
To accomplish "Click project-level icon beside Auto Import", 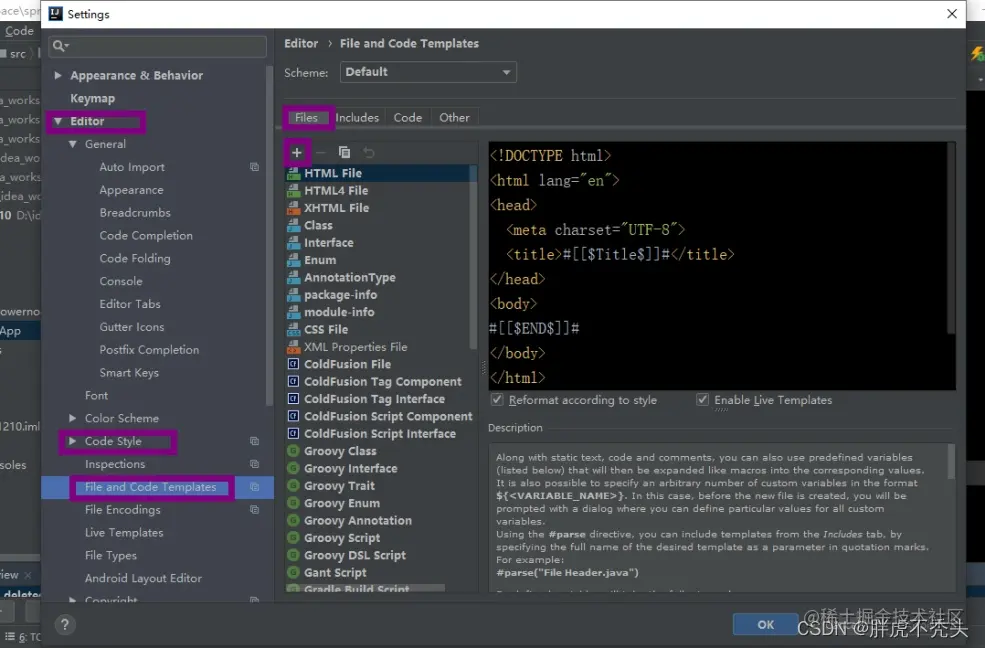I will pos(254,167).
